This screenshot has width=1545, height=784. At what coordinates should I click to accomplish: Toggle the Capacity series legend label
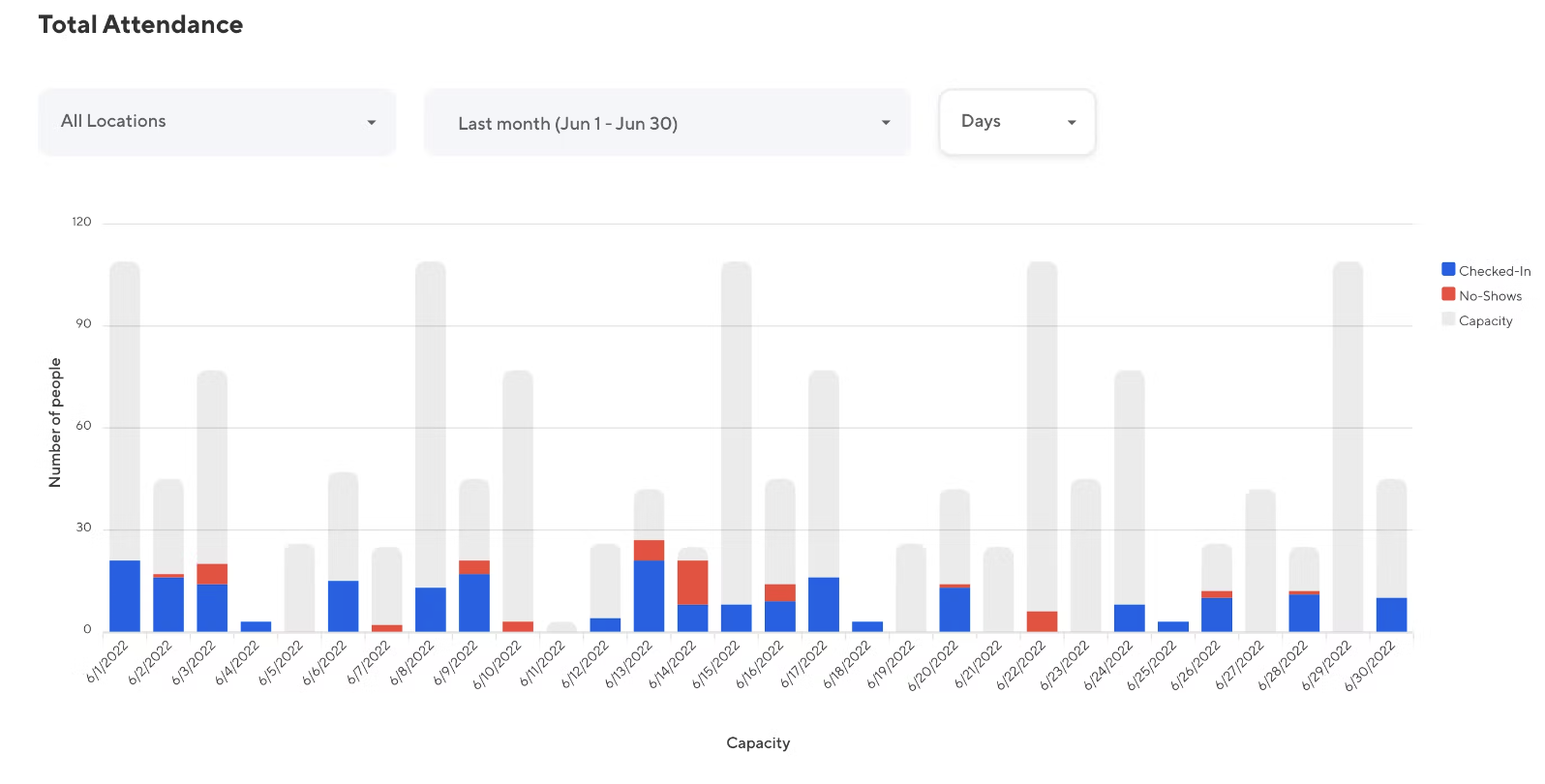(1485, 321)
